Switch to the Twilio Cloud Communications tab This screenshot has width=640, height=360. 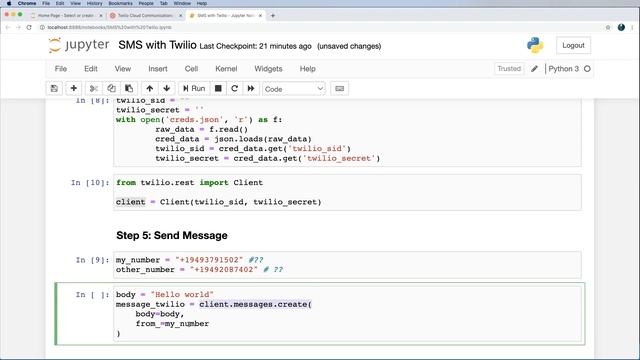pyautogui.click(x=145, y=16)
